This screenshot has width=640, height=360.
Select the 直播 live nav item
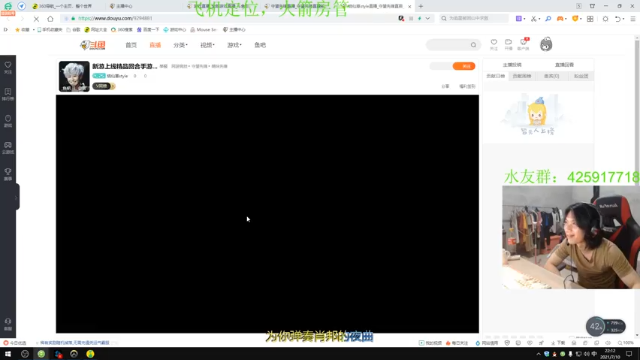[x=155, y=45]
